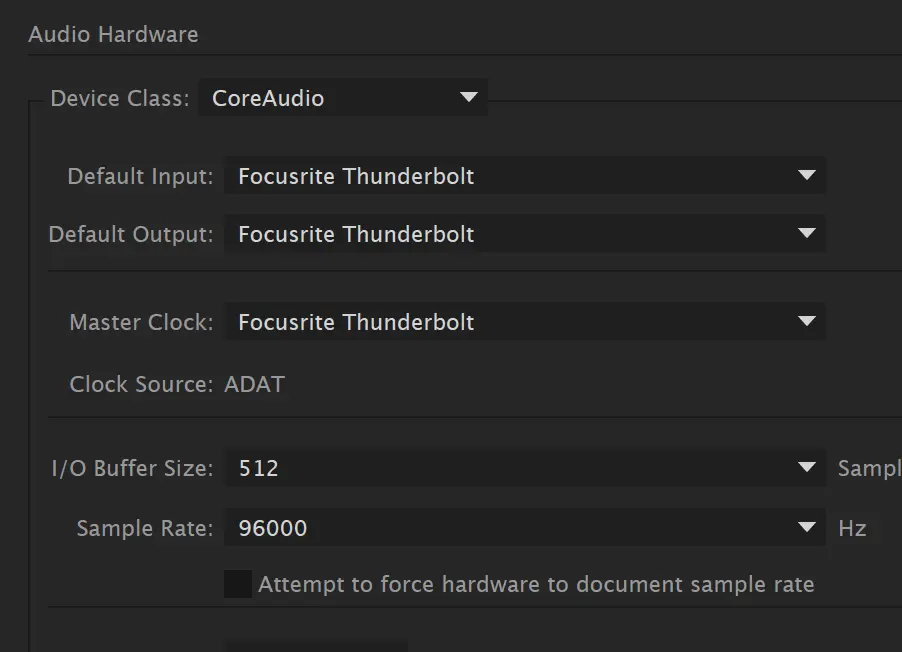
Task: Click the Default Output dropdown arrow
Action: tap(807, 233)
